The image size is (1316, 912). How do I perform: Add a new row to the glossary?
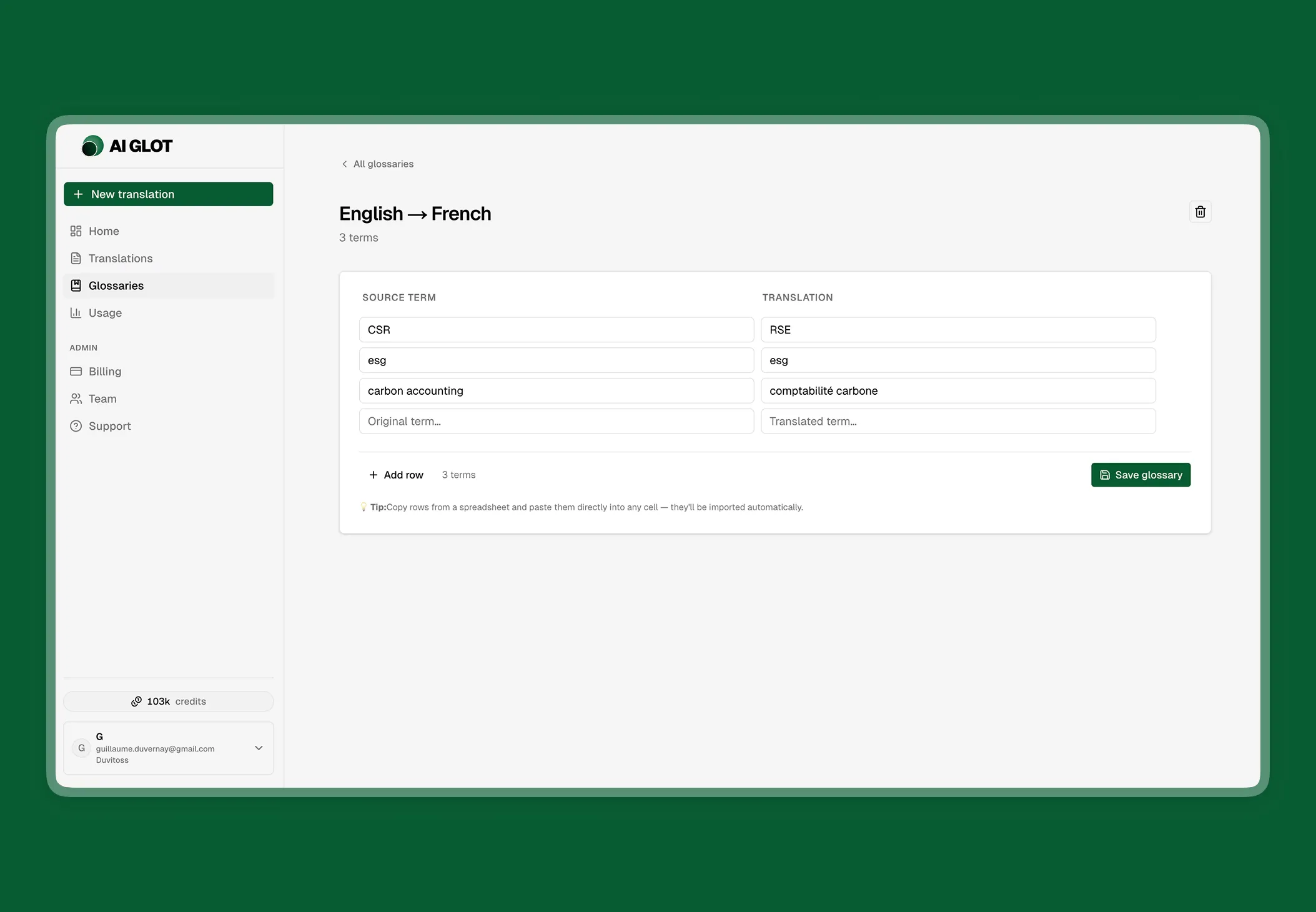click(396, 474)
